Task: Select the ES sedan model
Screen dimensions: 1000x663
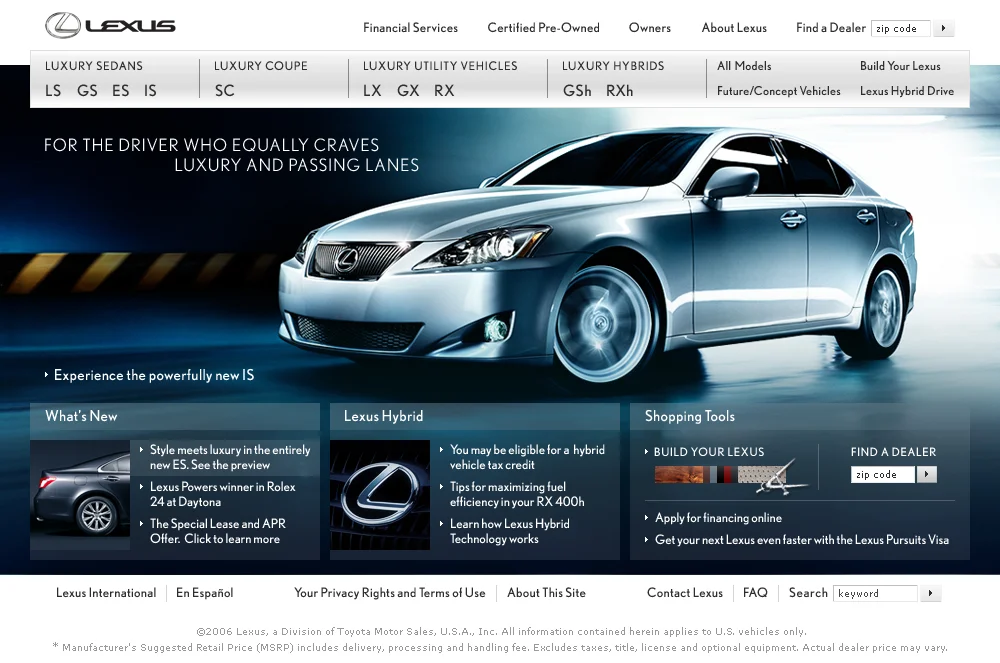Action: click(x=121, y=91)
